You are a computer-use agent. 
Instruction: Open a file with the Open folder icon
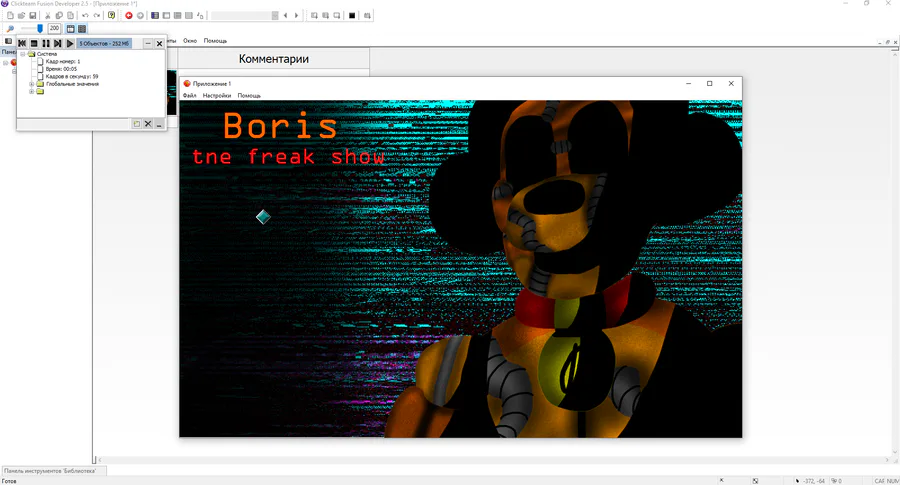[x=21, y=15]
